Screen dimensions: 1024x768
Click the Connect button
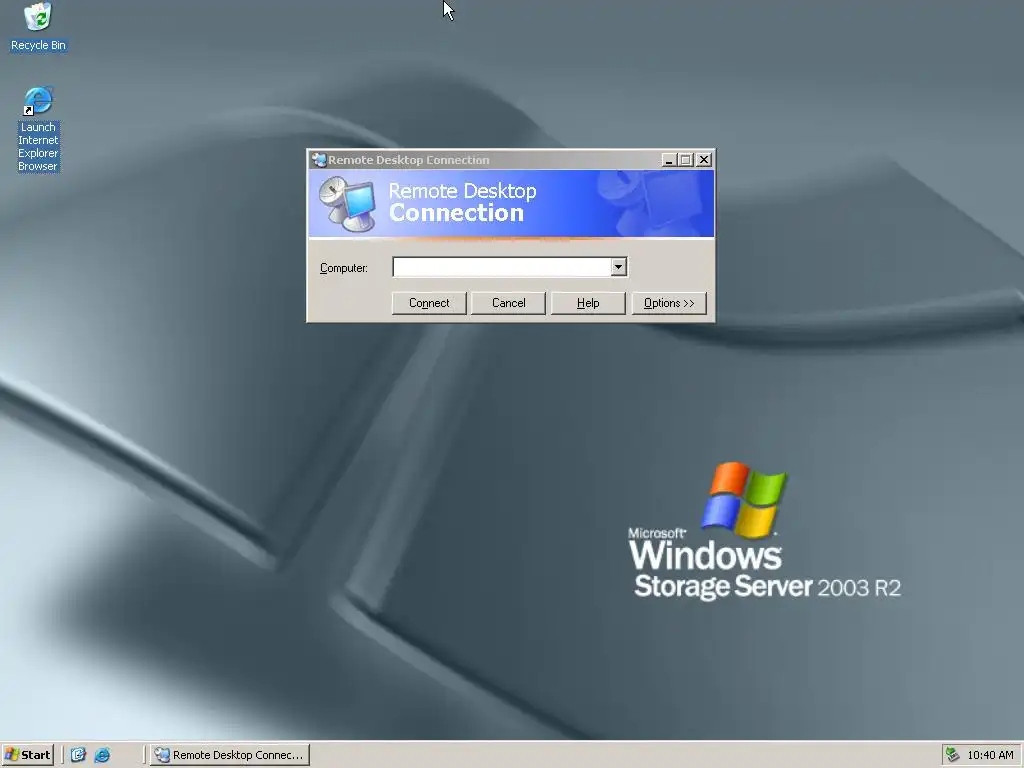pyautogui.click(x=429, y=303)
